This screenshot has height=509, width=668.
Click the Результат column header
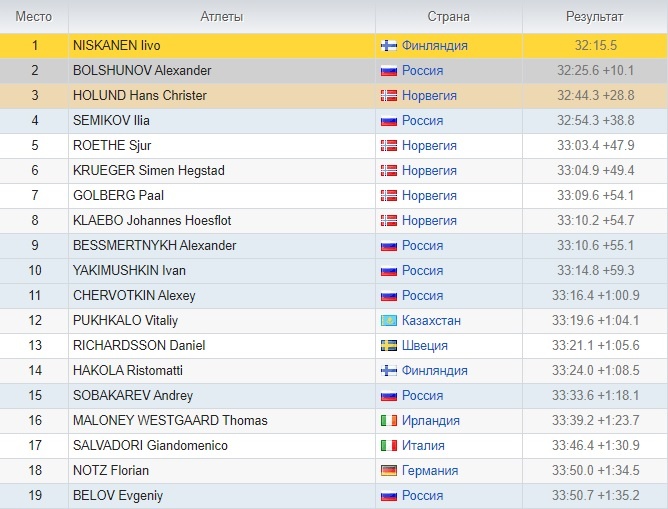coord(595,17)
